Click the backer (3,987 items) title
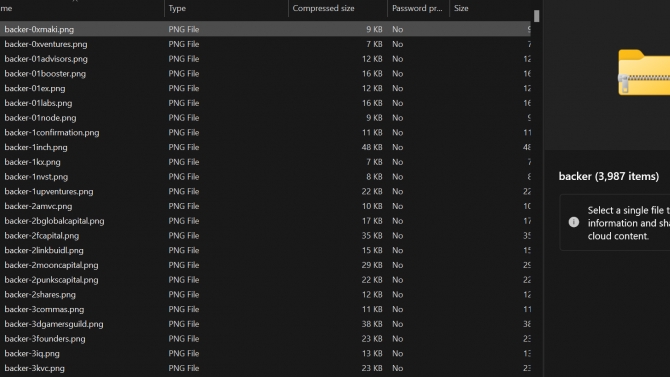Viewport: 670px width, 377px height. click(609, 177)
